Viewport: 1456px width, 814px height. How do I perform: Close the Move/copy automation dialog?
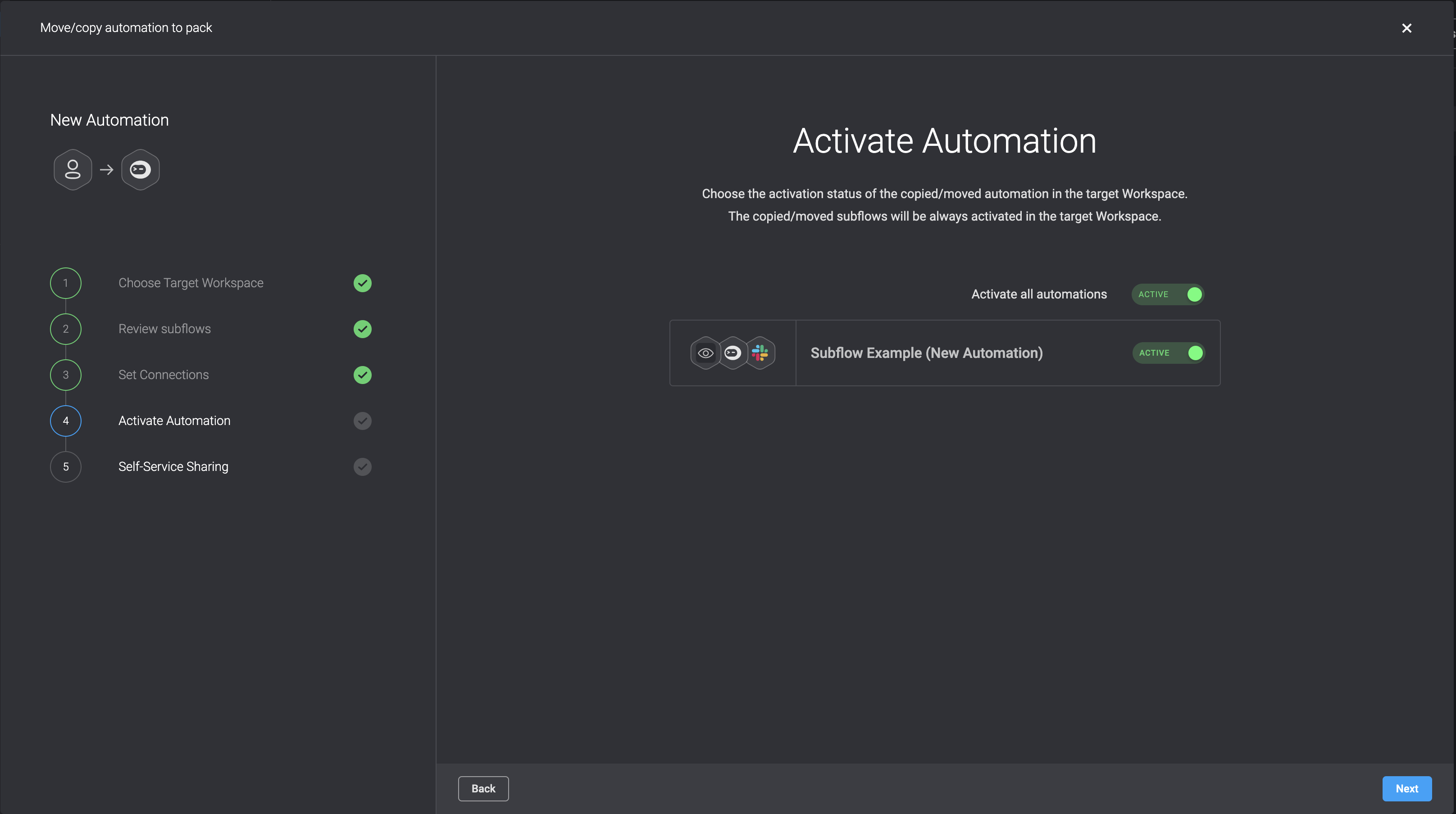(x=1406, y=28)
